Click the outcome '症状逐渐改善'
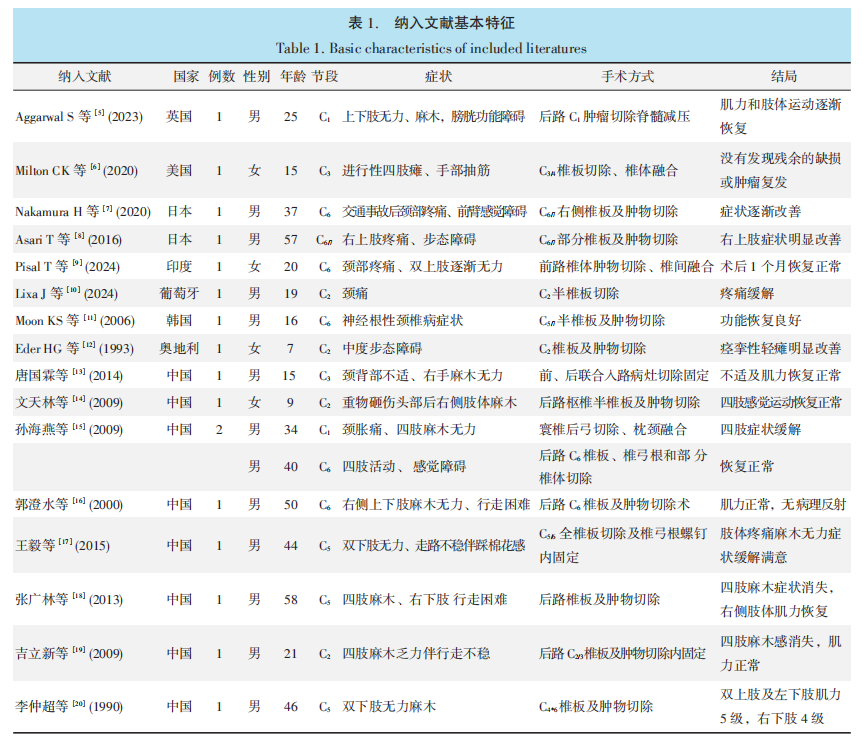This screenshot has width=863, height=741. pos(760,212)
